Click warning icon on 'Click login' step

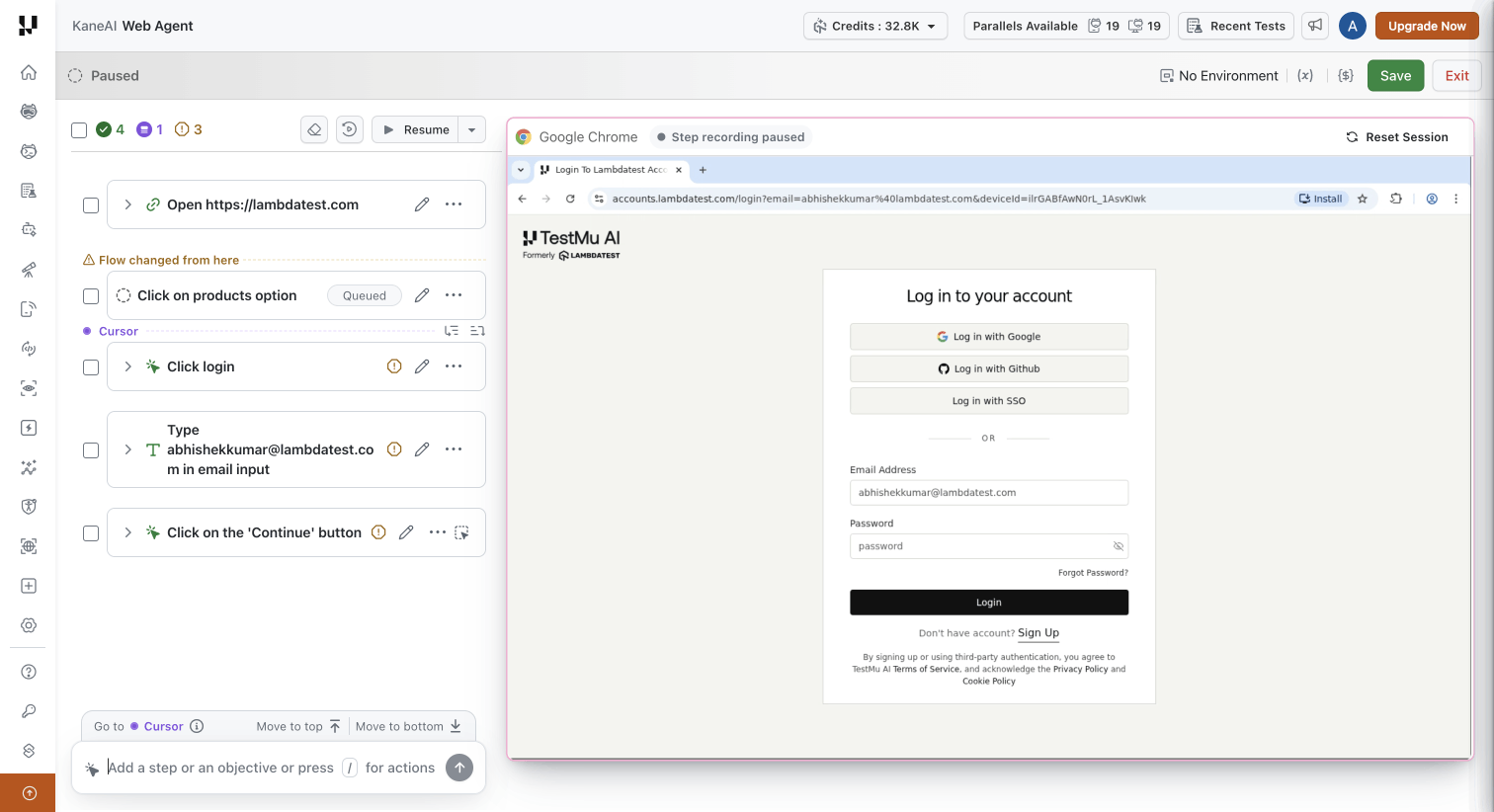point(394,366)
